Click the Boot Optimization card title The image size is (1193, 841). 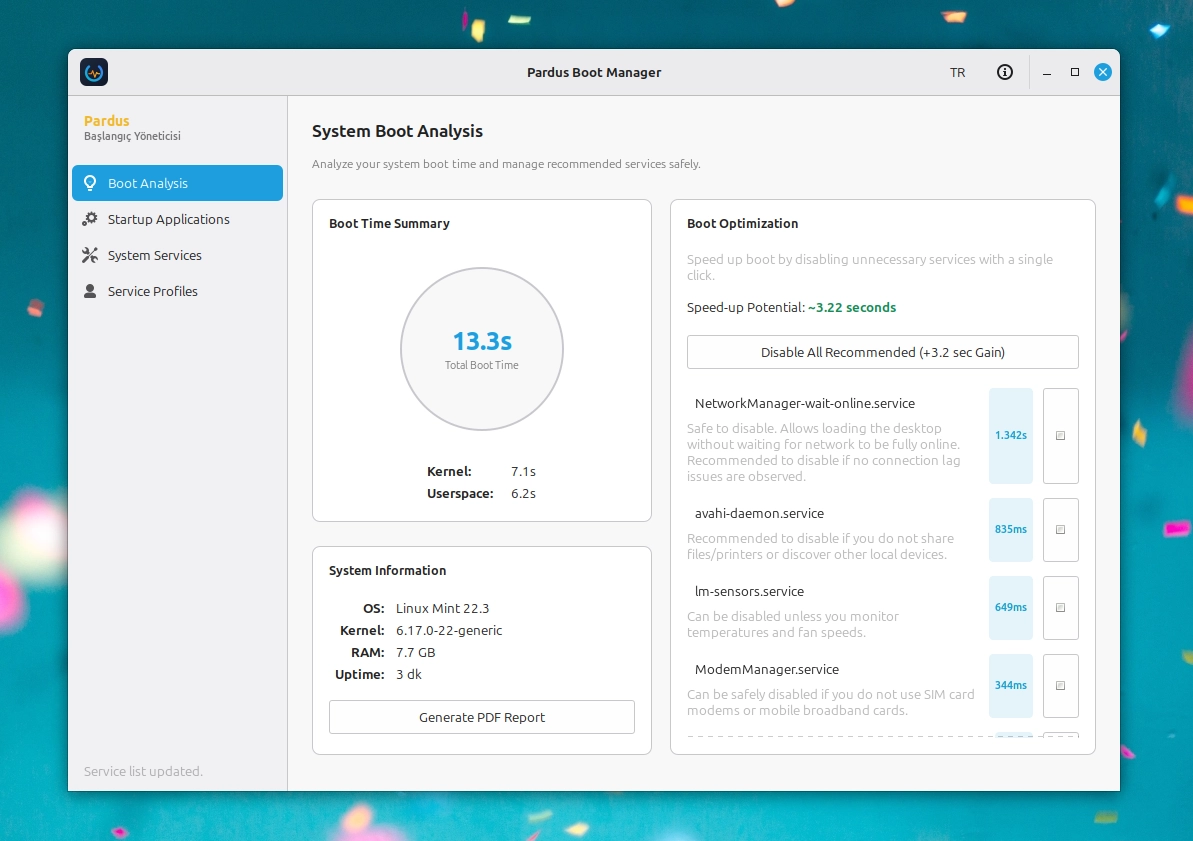click(x=743, y=224)
